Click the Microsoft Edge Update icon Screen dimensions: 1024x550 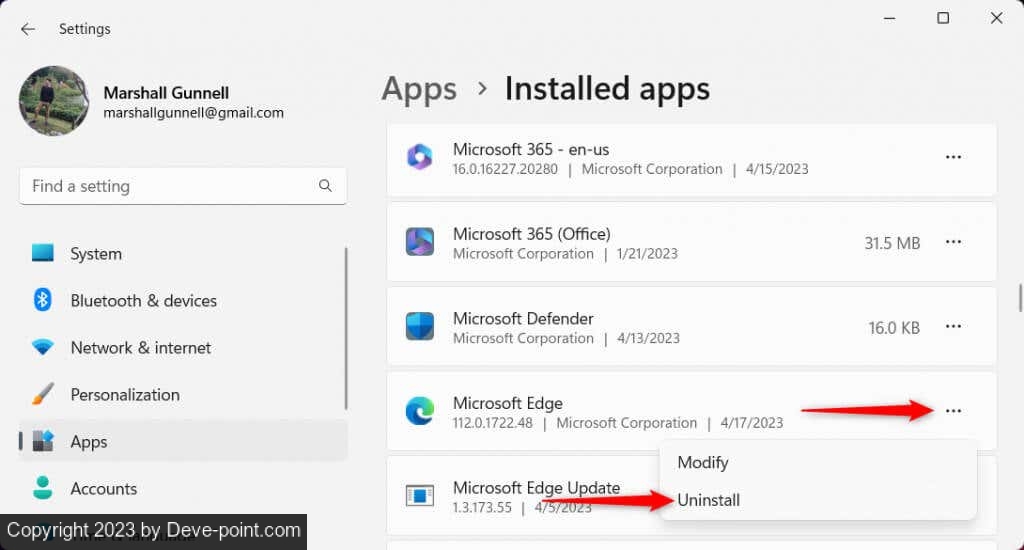(419, 495)
